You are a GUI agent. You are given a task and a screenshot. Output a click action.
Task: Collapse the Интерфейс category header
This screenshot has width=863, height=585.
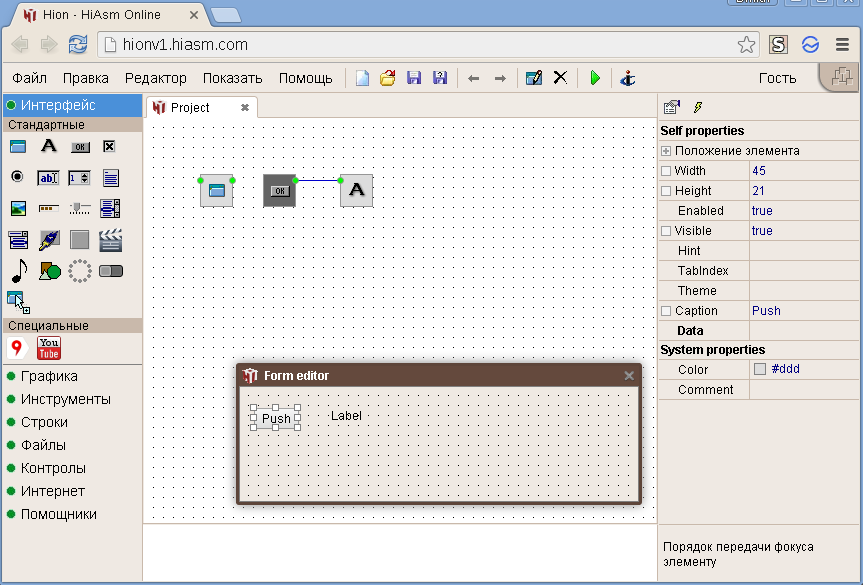73,105
